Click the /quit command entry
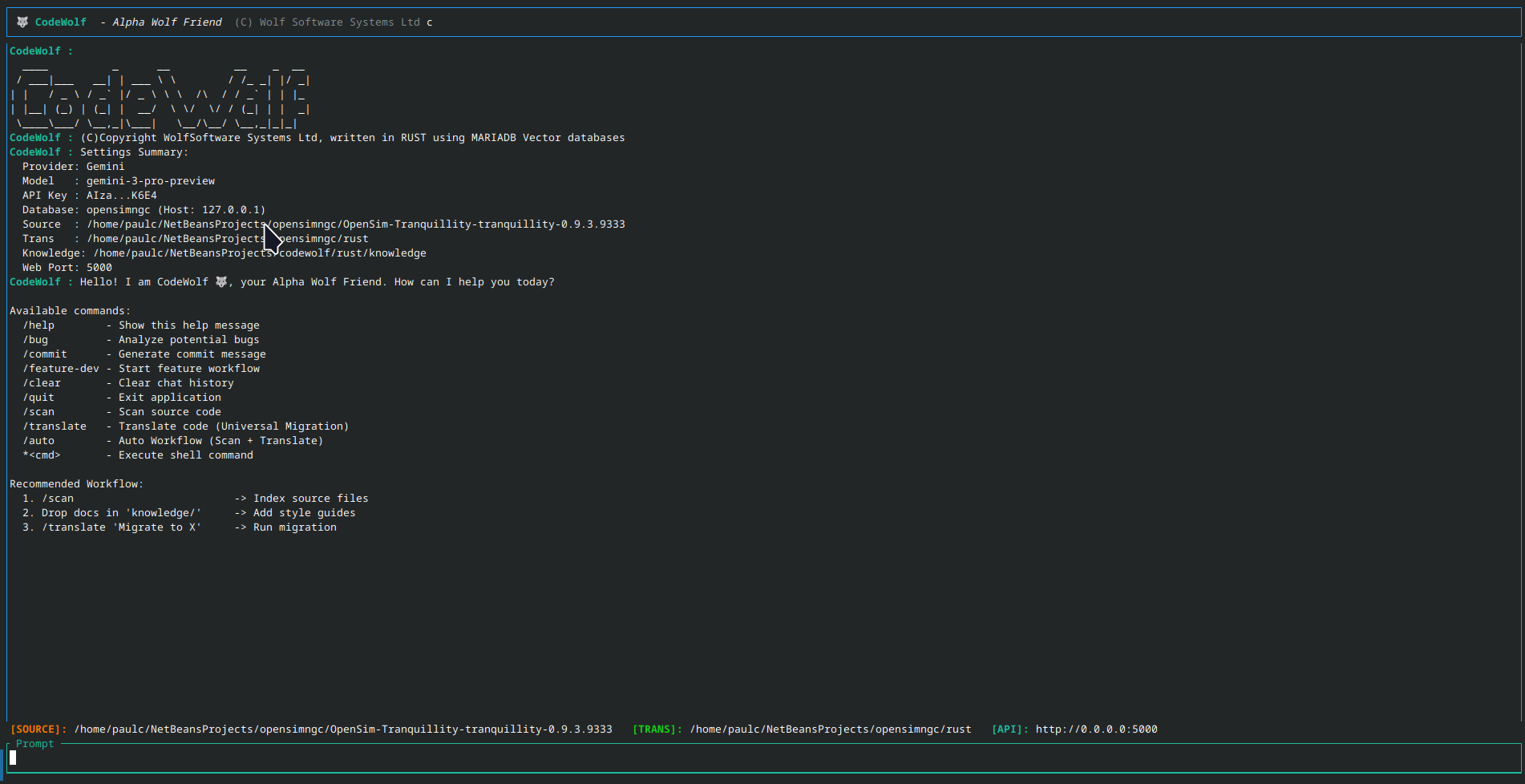 pyautogui.click(x=38, y=398)
